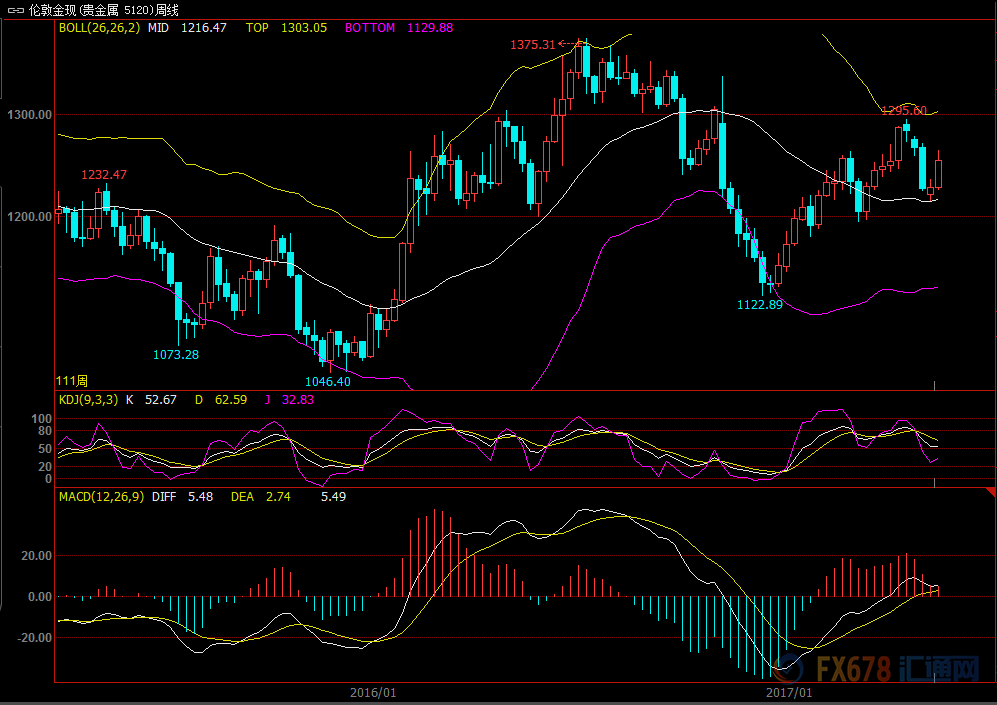Click the 1122.89 low price annotation
Screen dimensions: 997x705
tap(759, 304)
